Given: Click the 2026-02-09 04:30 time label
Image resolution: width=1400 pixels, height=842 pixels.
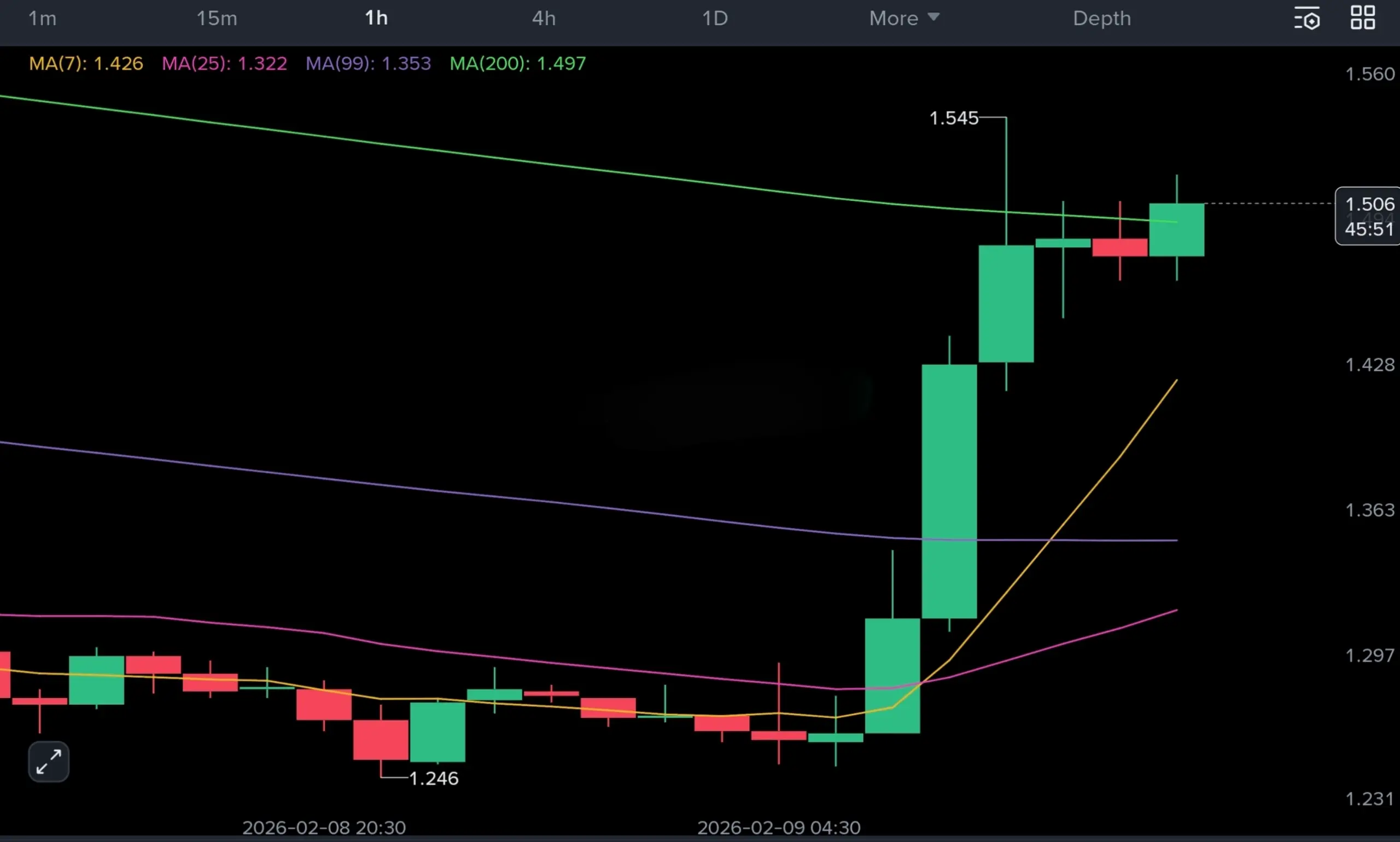Looking at the screenshot, I should (x=778, y=827).
